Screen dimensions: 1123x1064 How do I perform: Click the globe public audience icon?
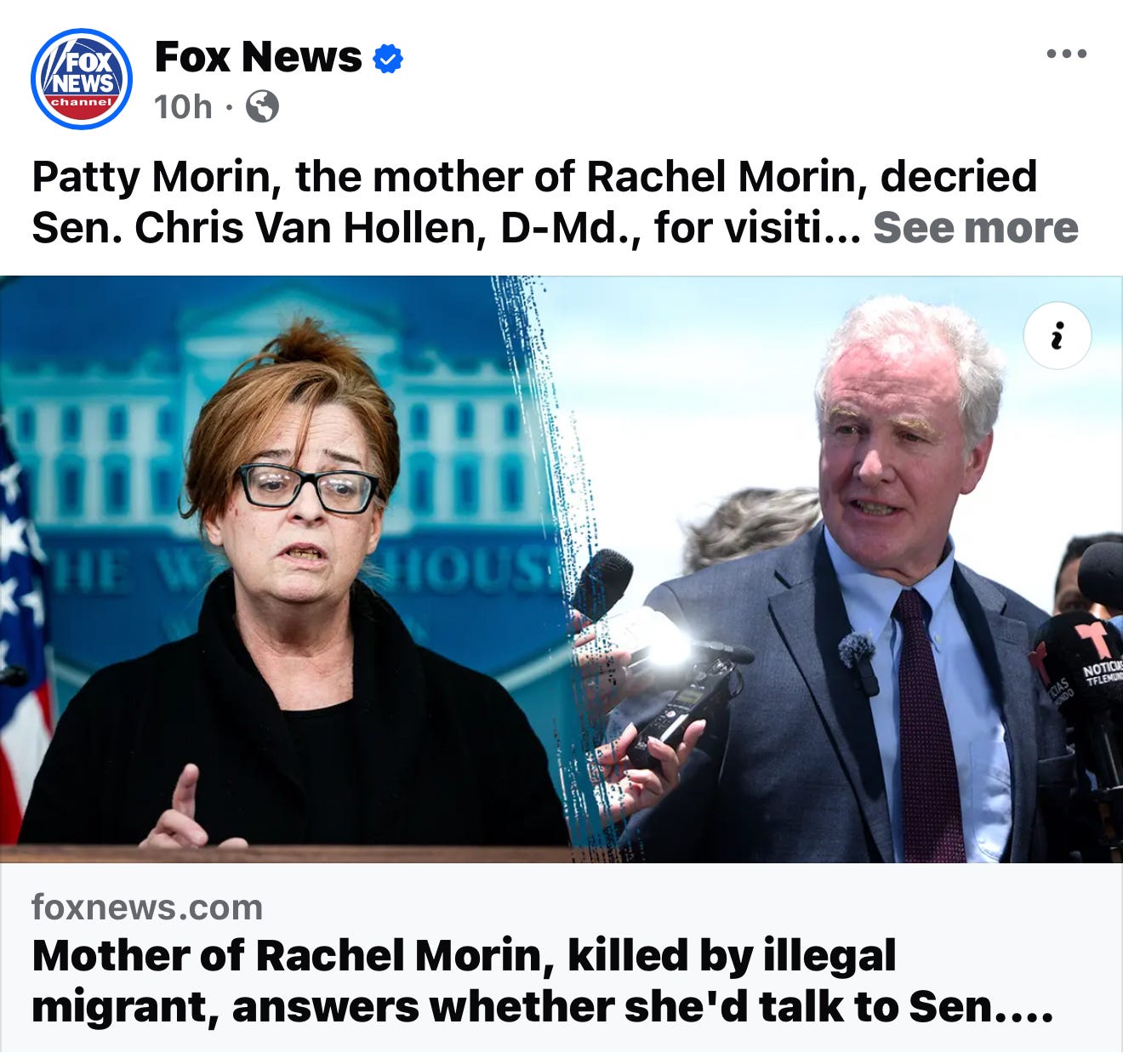[x=262, y=107]
